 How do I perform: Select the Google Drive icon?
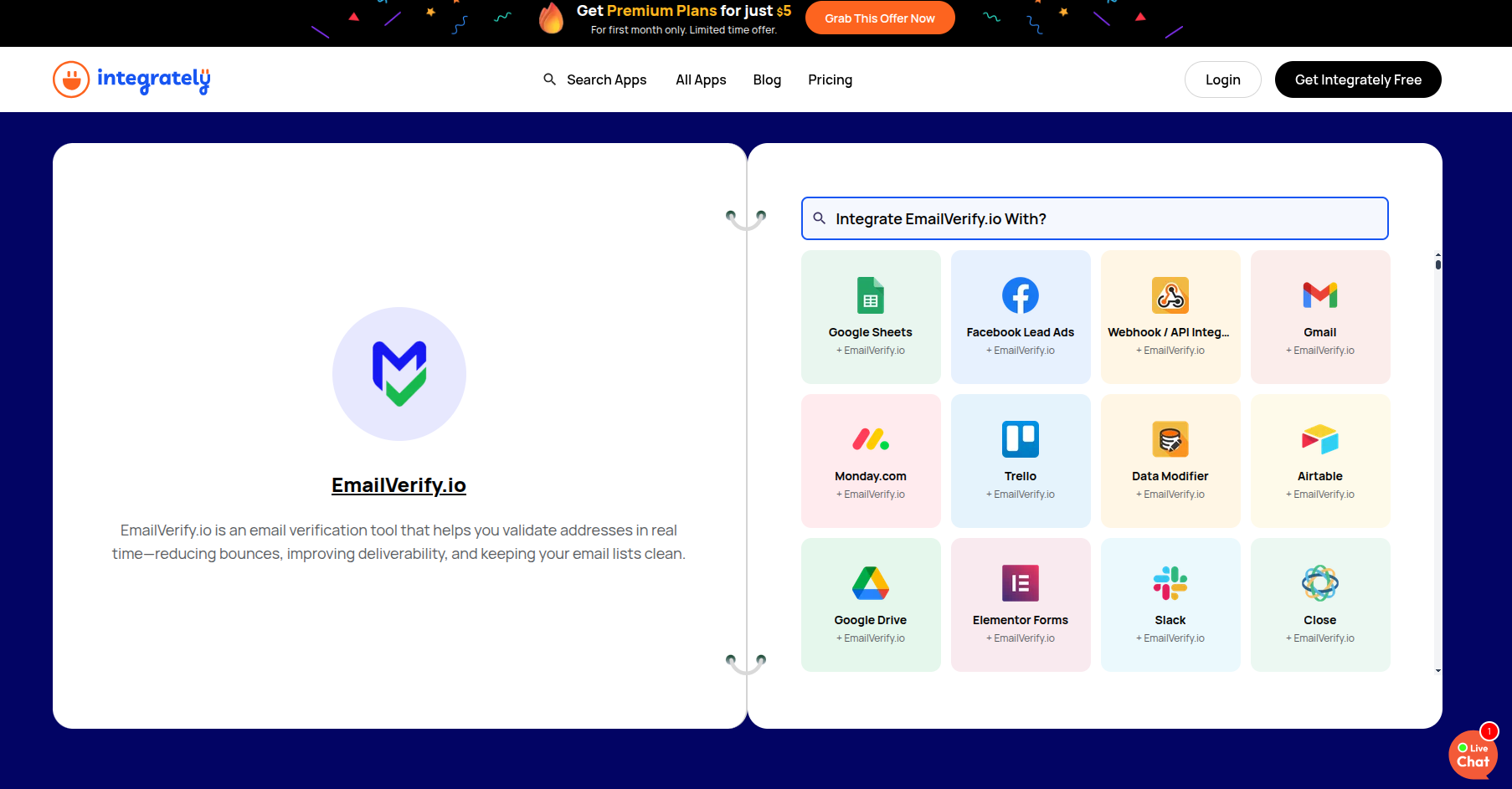click(x=871, y=583)
